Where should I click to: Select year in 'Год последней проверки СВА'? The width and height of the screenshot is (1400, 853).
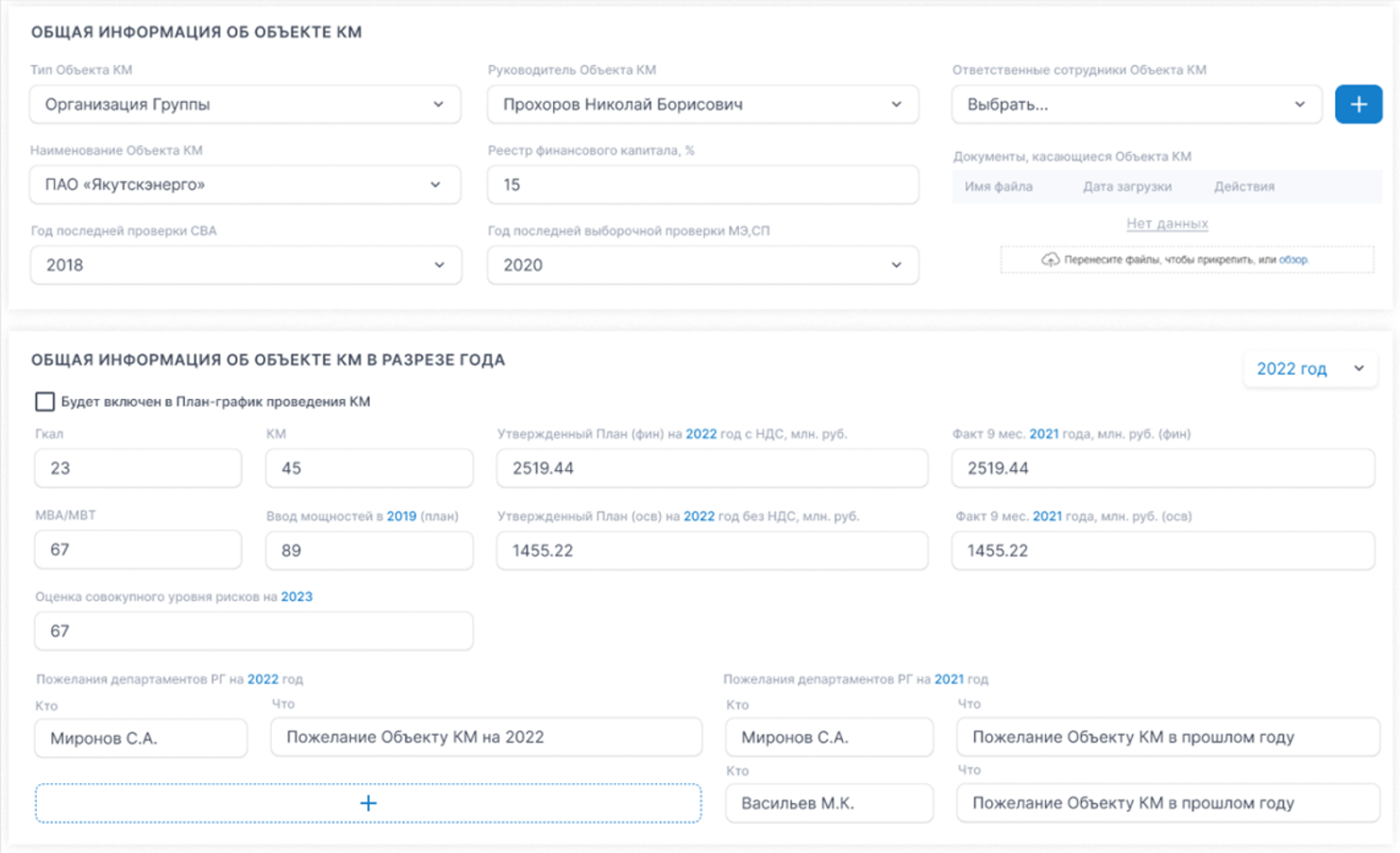[x=245, y=265]
